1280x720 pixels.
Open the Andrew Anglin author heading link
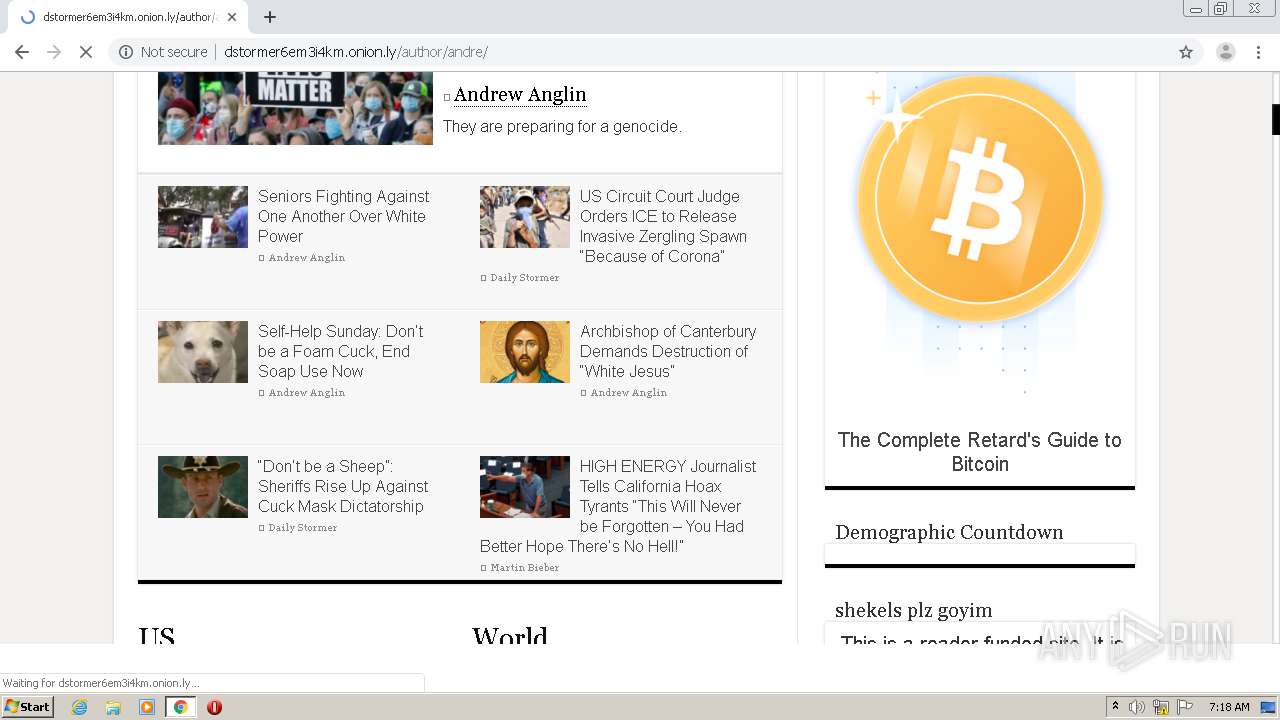pos(520,95)
